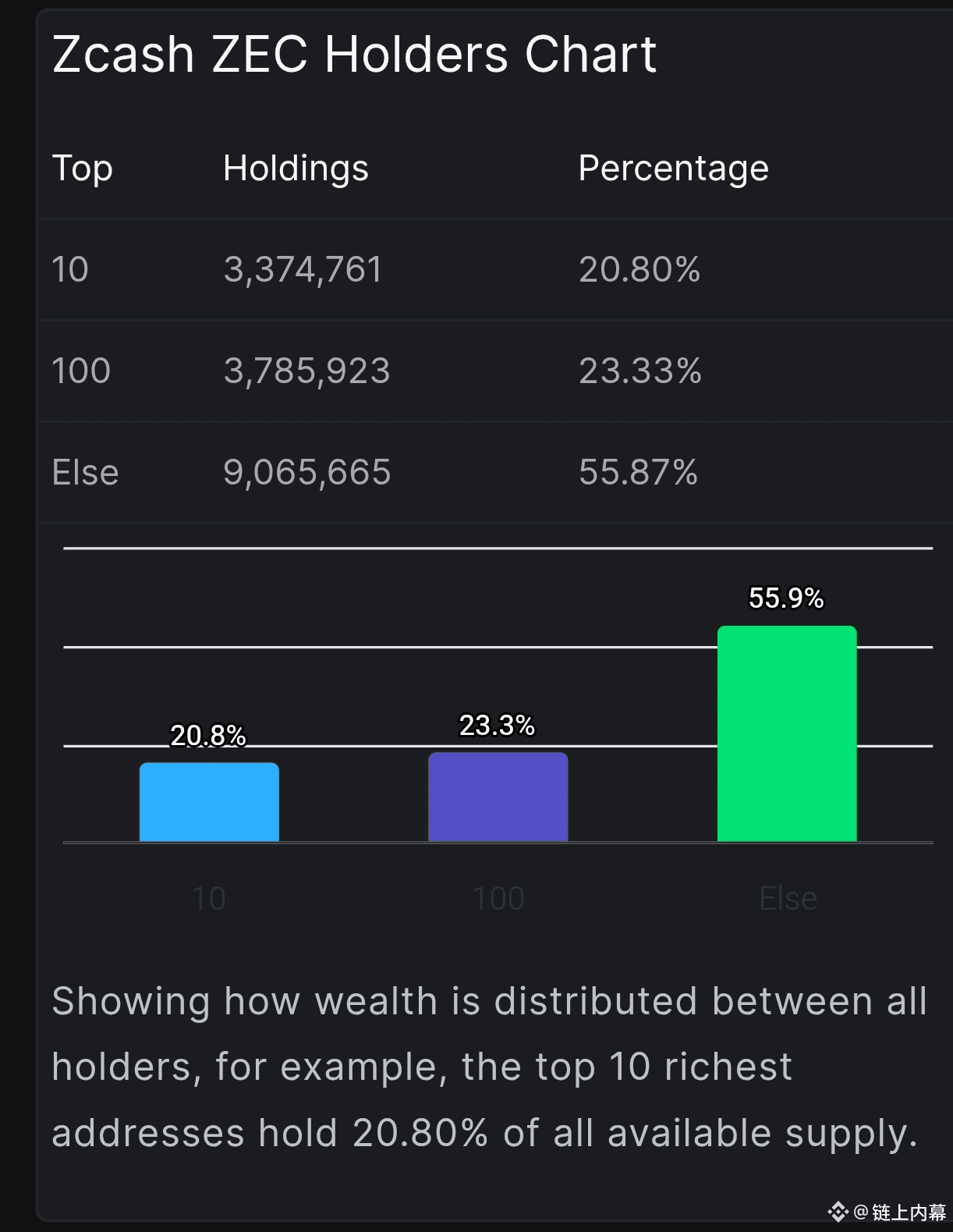
Task: Select the purple bar for top 100
Action: point(498,797)
